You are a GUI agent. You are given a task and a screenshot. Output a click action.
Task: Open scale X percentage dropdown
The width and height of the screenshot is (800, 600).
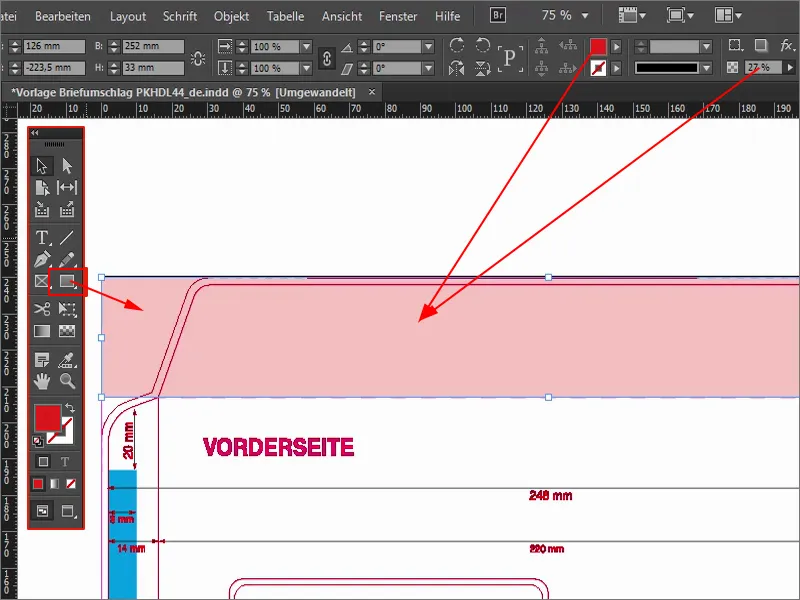(306, 46)
